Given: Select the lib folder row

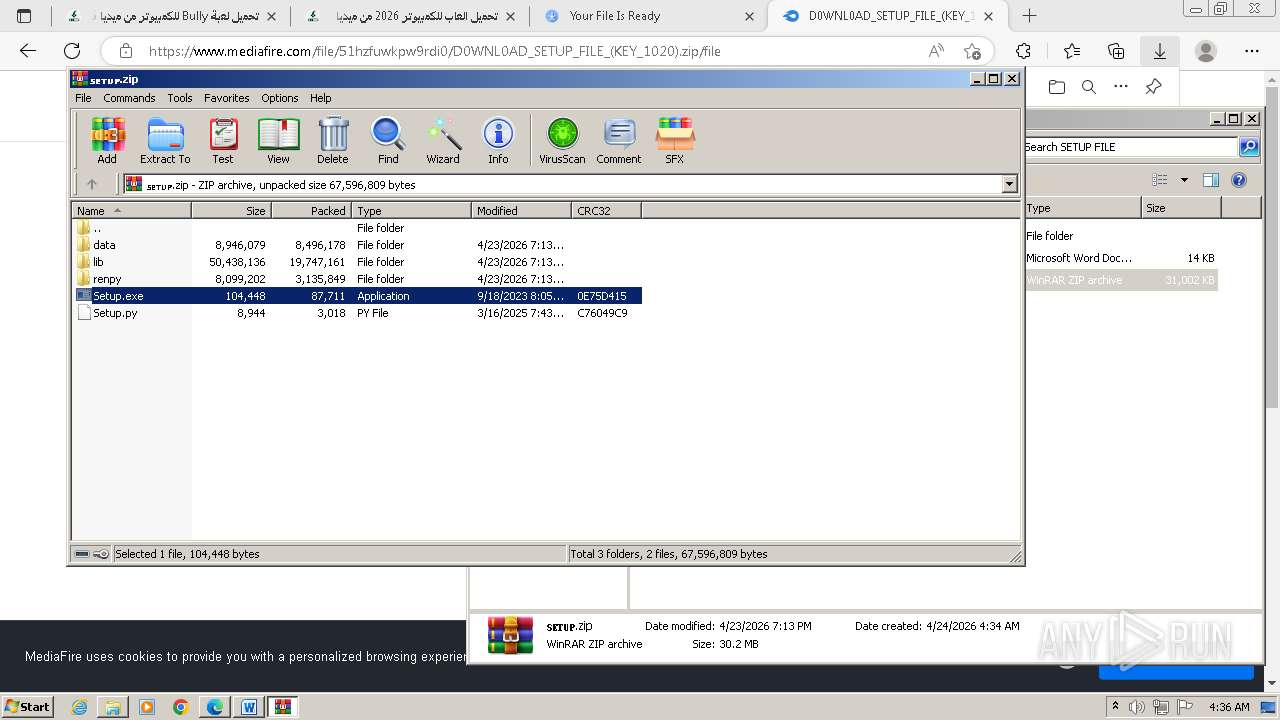Looking at the screenshot, I should point(357,262).
